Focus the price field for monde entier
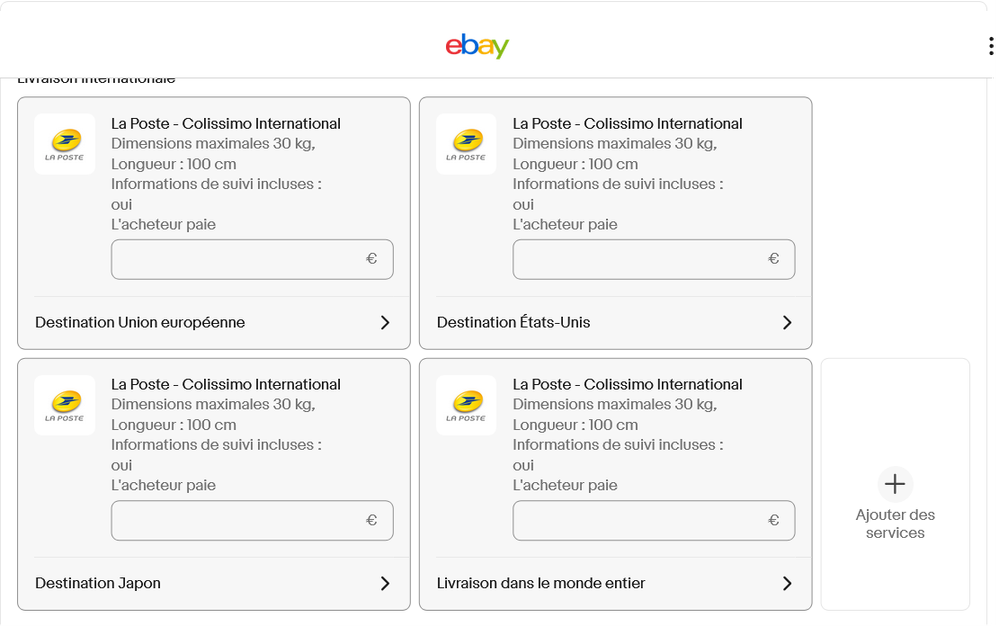999x628 pixels. (x=654, y=520)
